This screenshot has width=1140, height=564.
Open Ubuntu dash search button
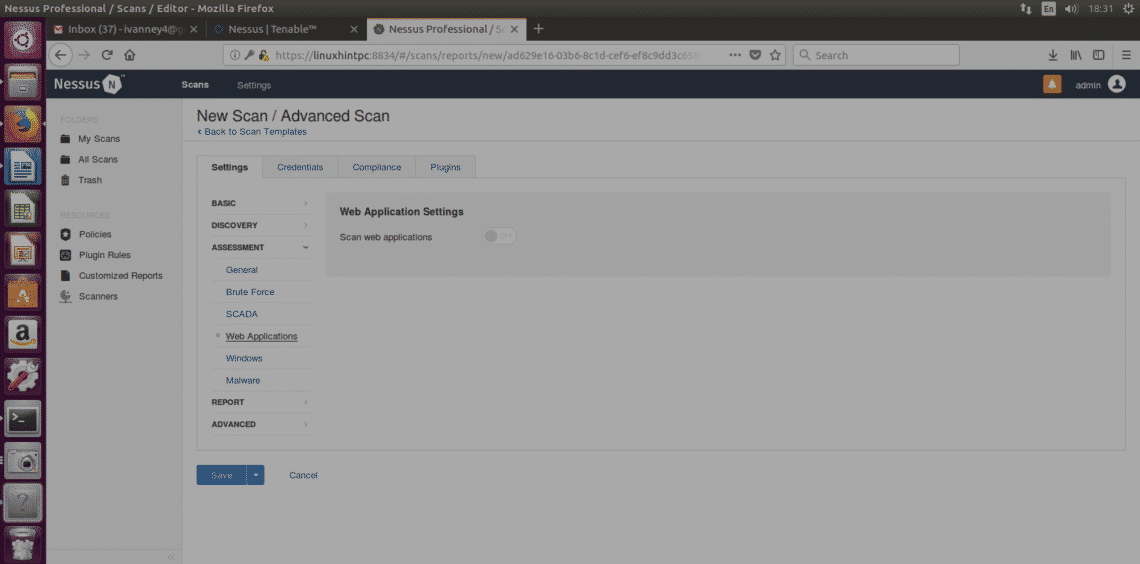click(x=23, y=39)
